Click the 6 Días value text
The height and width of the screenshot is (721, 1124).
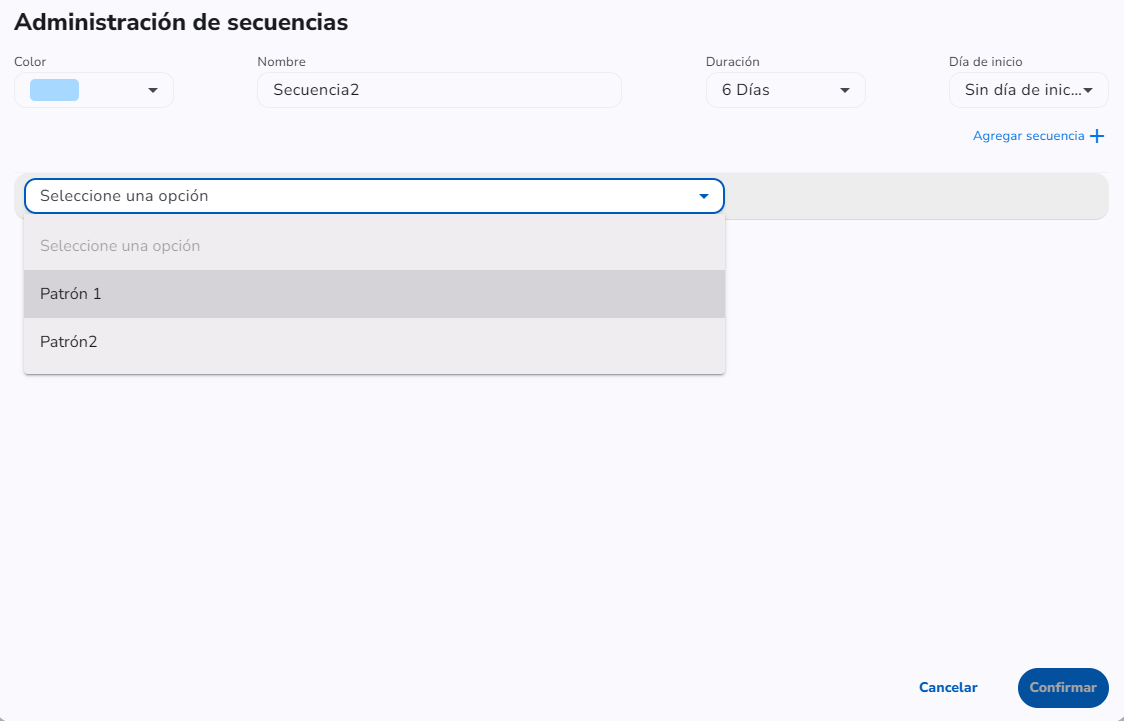(x=746, y=90)
